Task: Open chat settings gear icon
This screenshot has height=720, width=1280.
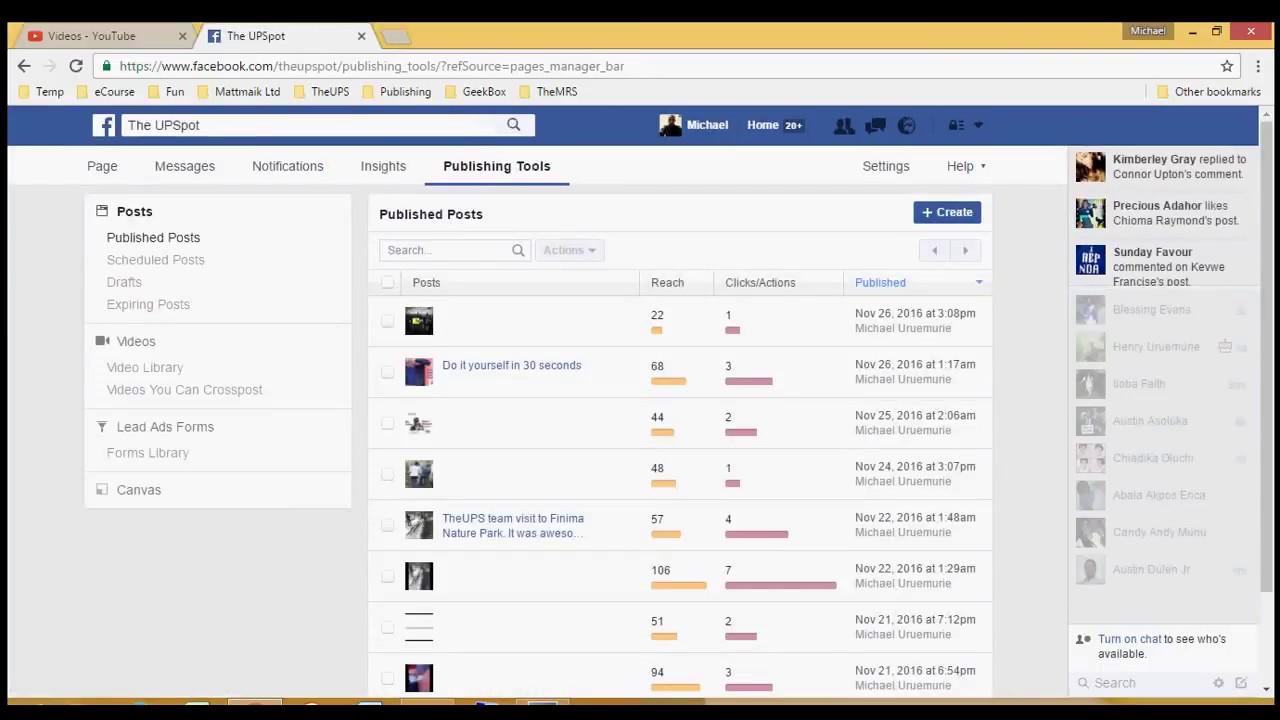Action: (1218, 683)
